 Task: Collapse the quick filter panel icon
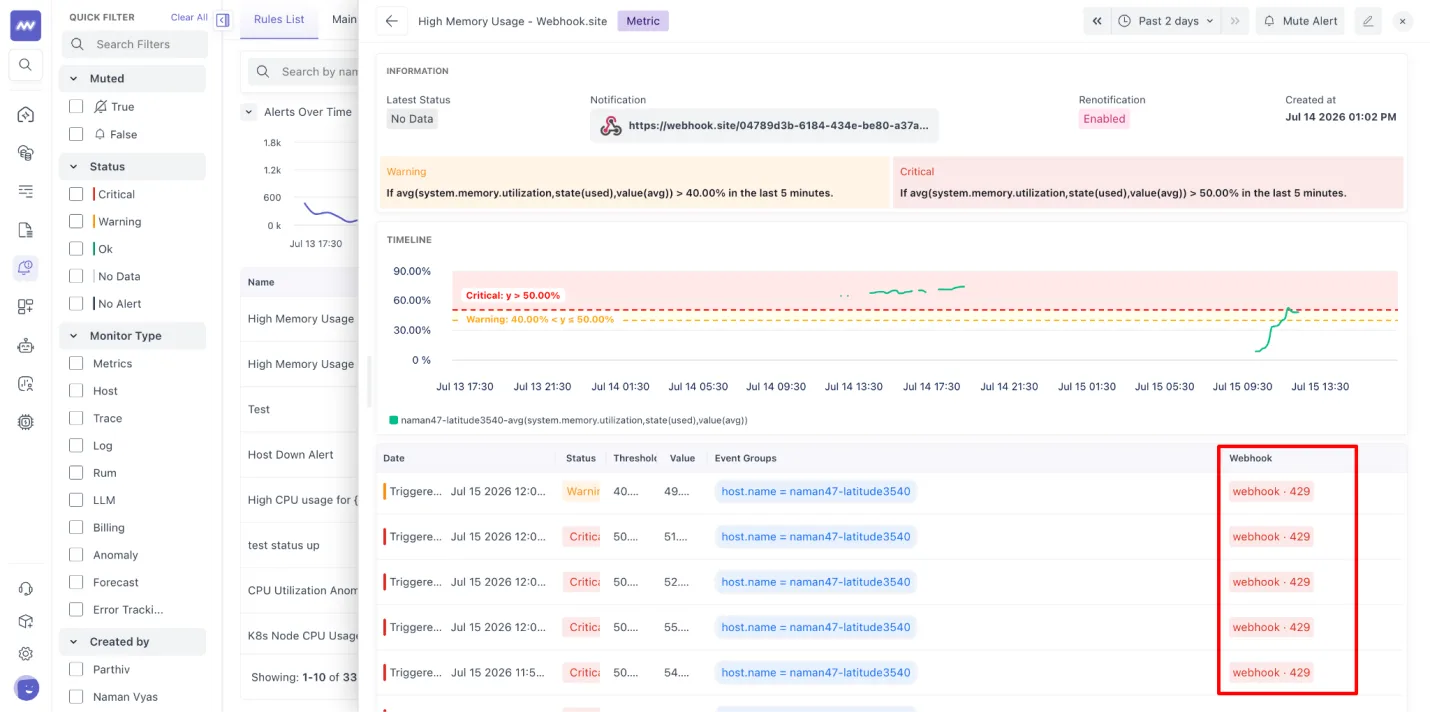pyautogui.click(x=223, y=20)
